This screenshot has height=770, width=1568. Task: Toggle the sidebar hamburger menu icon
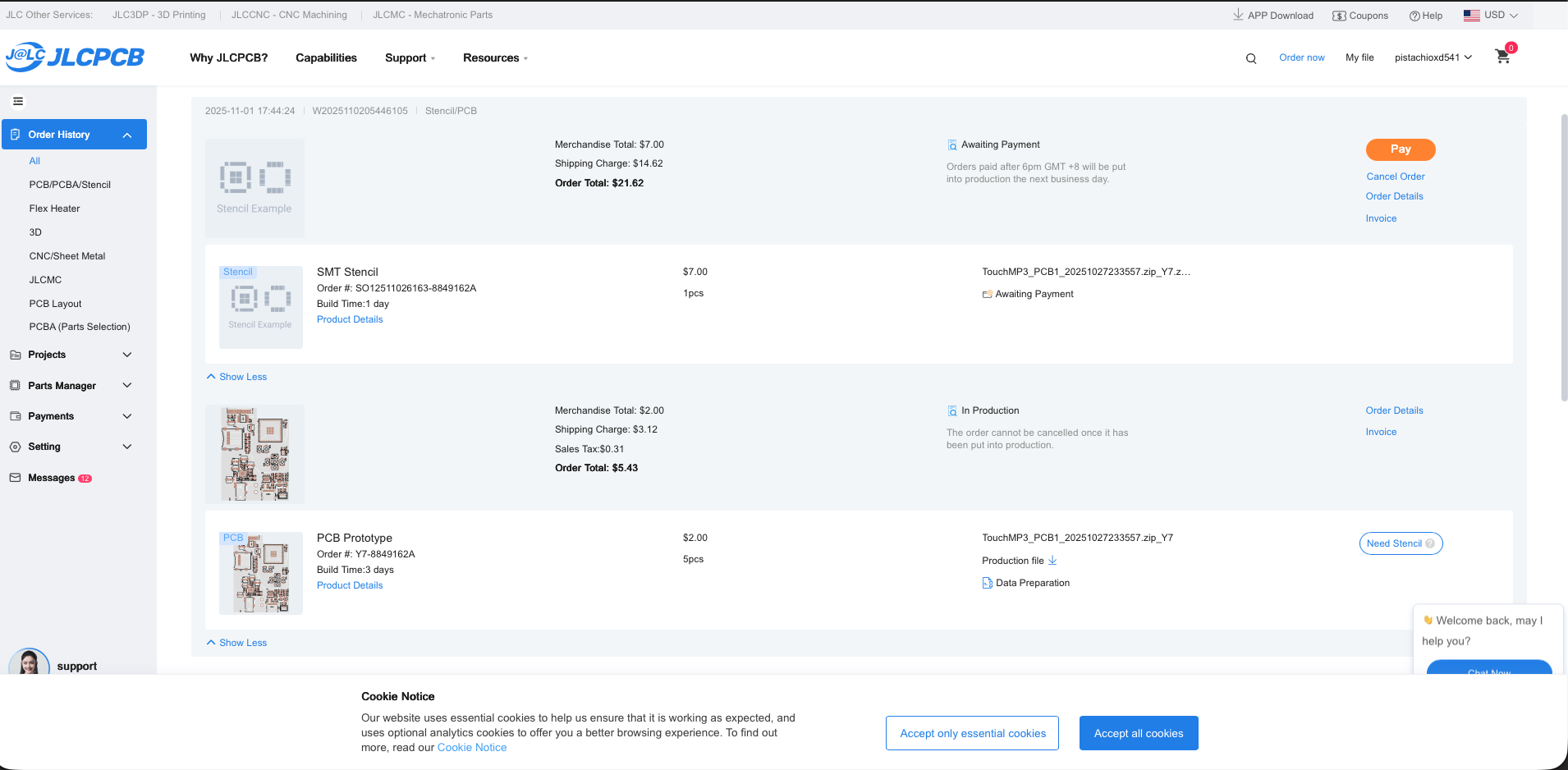[x=18, y=102]
